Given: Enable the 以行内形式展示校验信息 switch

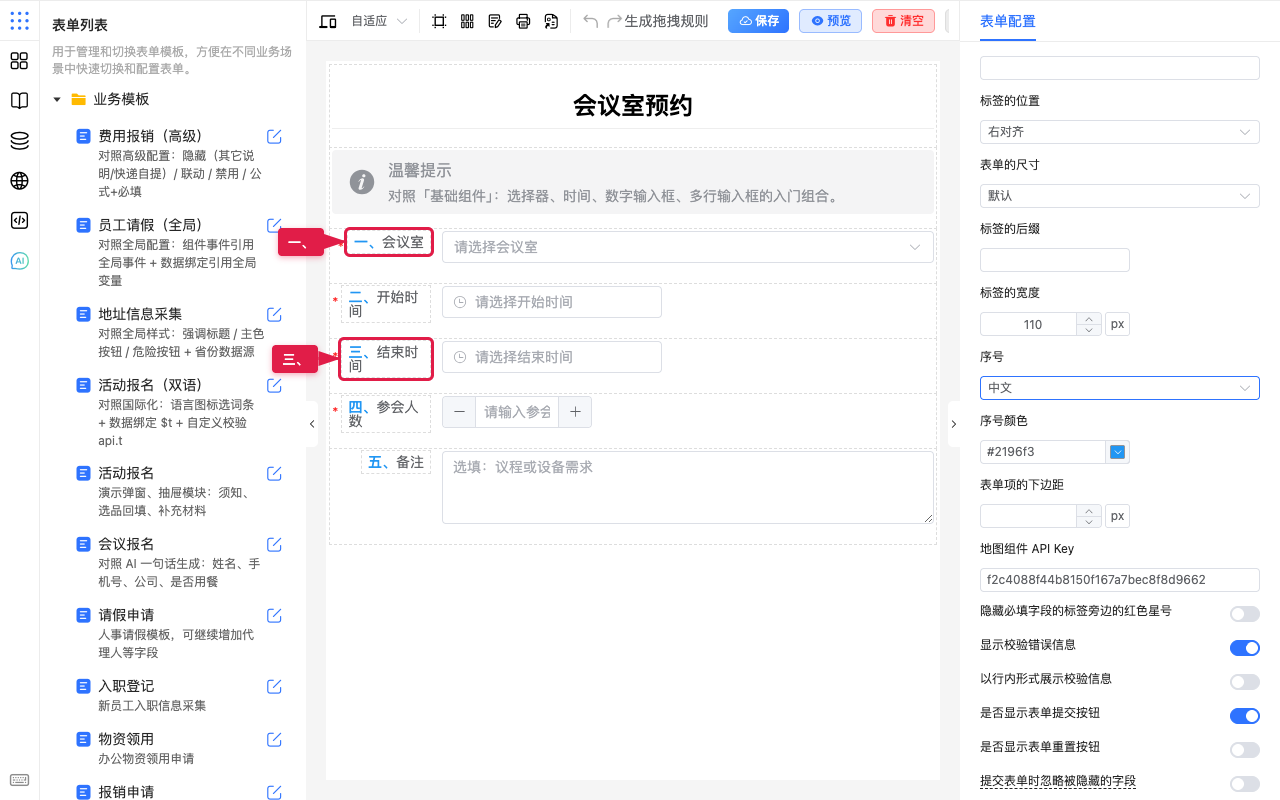Looking at the screenshot, I should click(1245, 682).
